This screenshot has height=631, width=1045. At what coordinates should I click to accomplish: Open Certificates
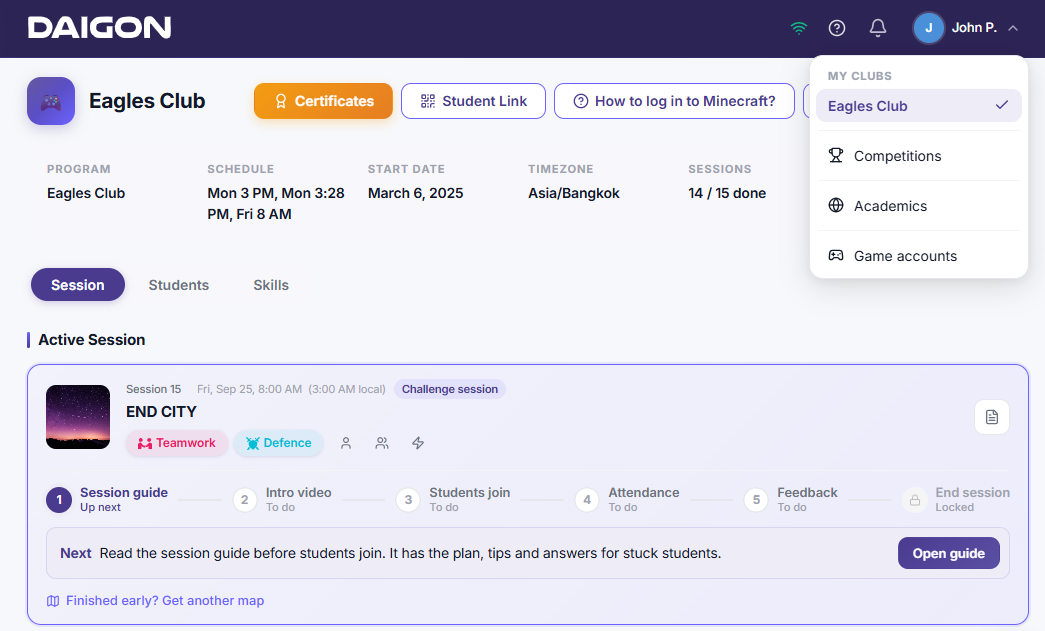[323, 101]
